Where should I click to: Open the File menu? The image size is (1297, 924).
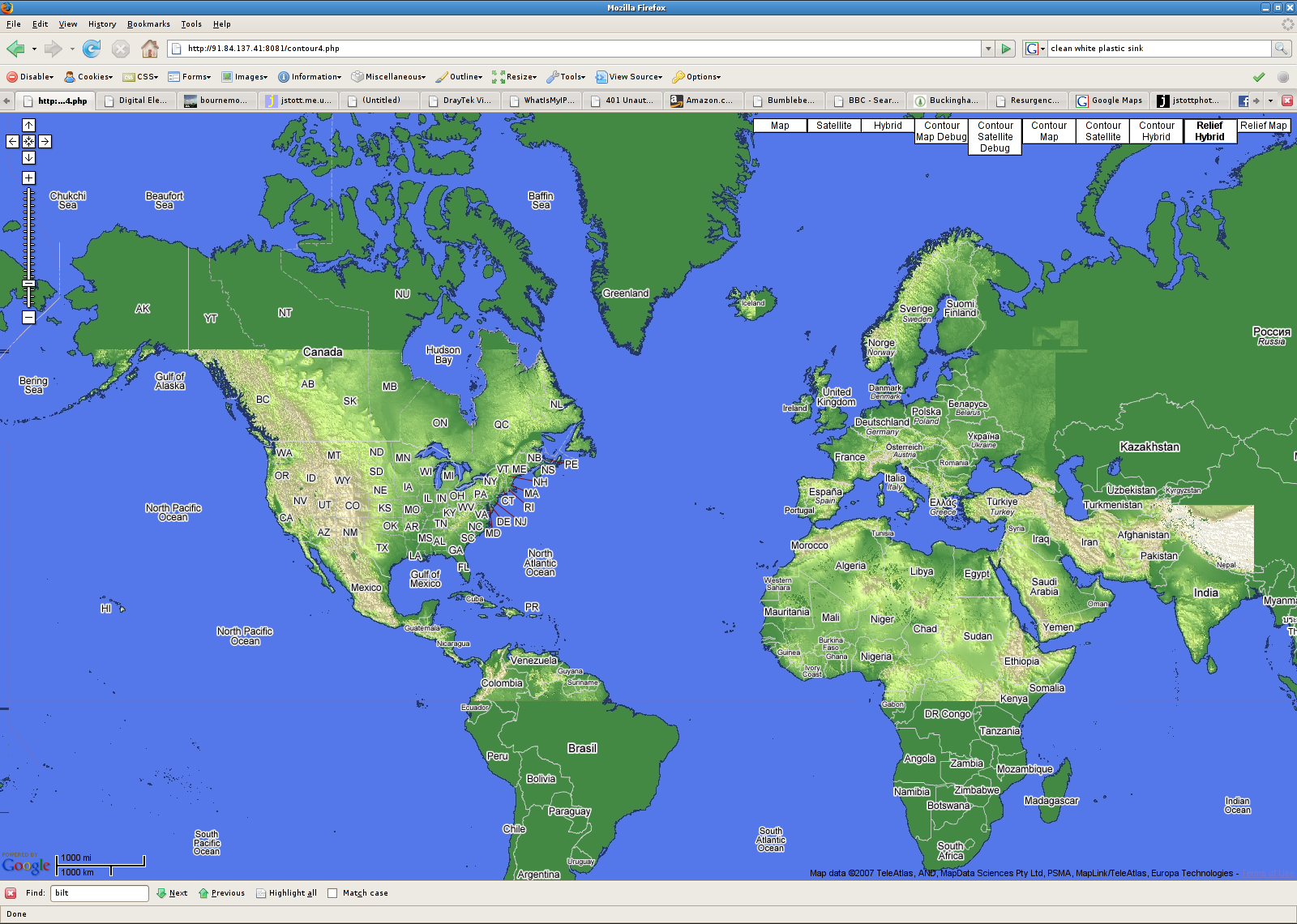click(14, 24)
